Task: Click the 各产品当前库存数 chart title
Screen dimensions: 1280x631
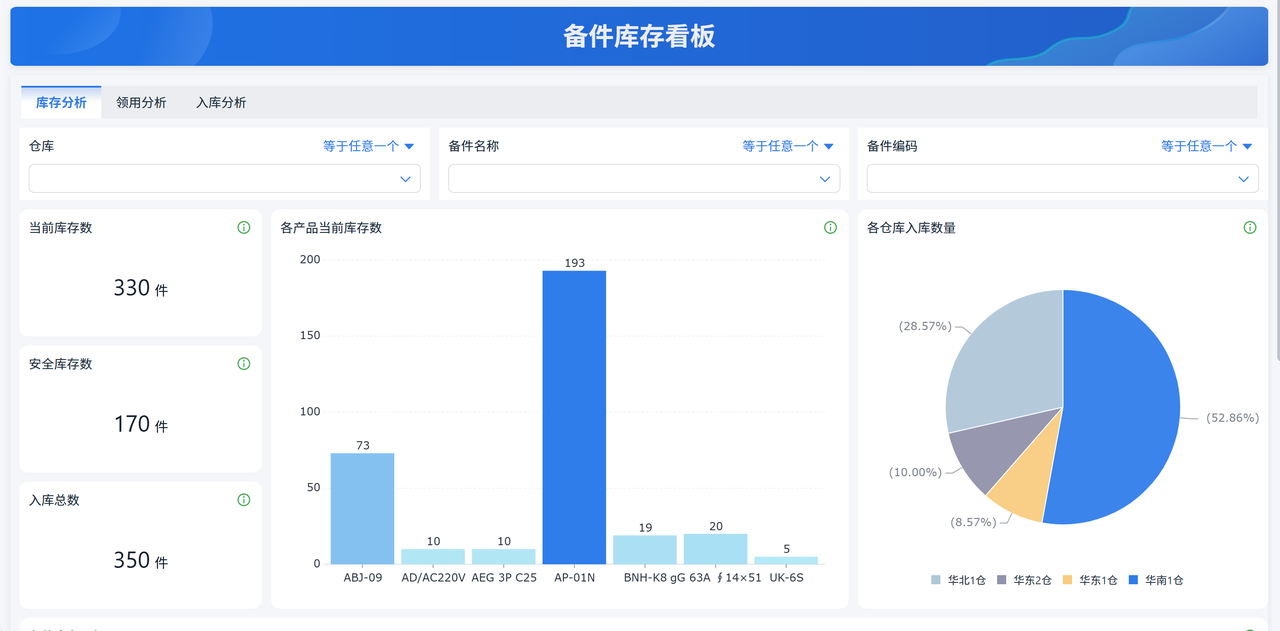Action: tap(331, 228)
